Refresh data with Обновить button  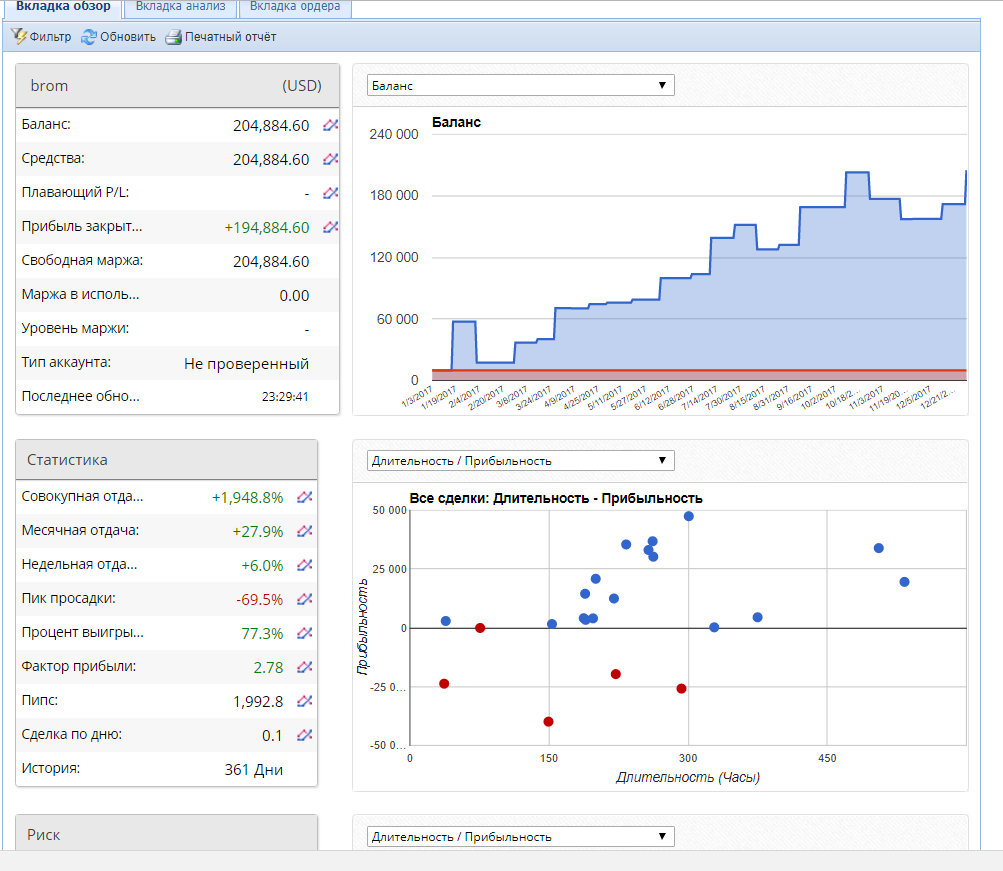[x=118, y=37]
